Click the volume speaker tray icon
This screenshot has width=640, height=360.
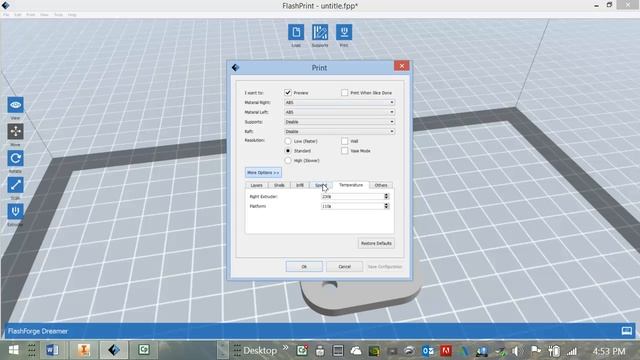tap(517, 351)
